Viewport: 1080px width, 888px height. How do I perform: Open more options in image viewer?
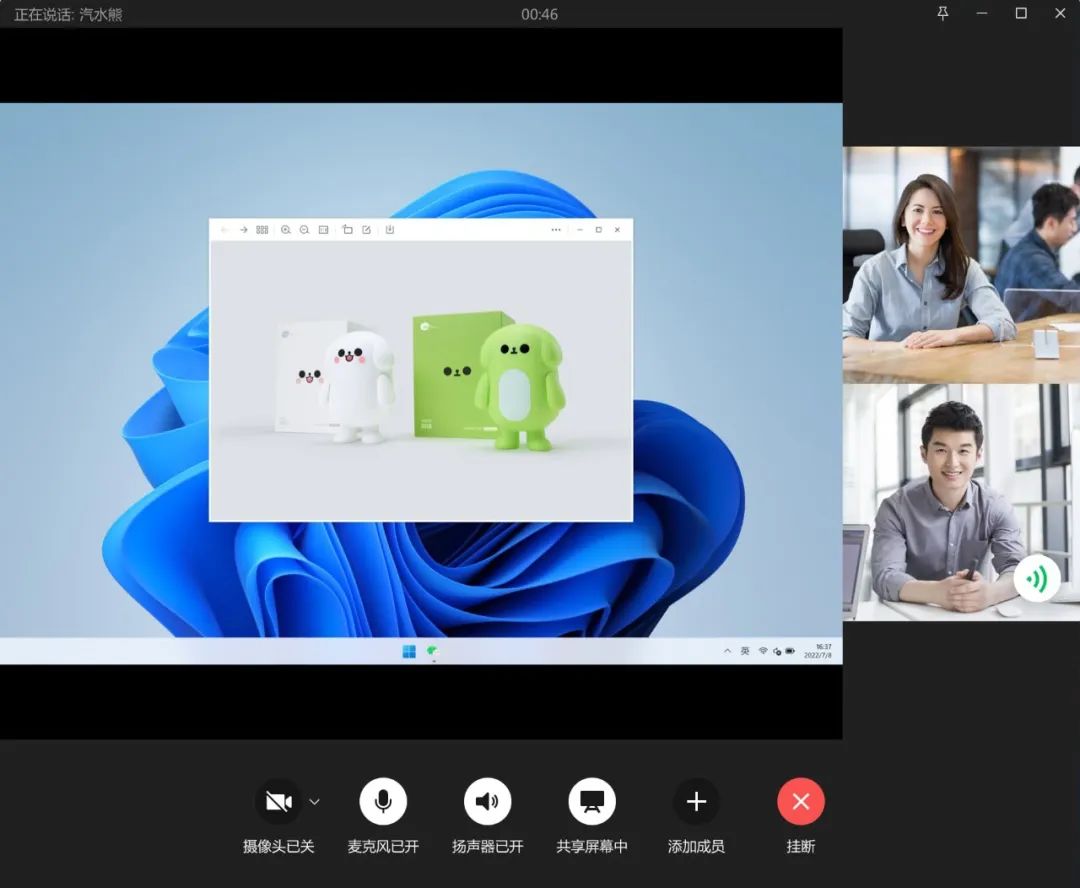556,229
